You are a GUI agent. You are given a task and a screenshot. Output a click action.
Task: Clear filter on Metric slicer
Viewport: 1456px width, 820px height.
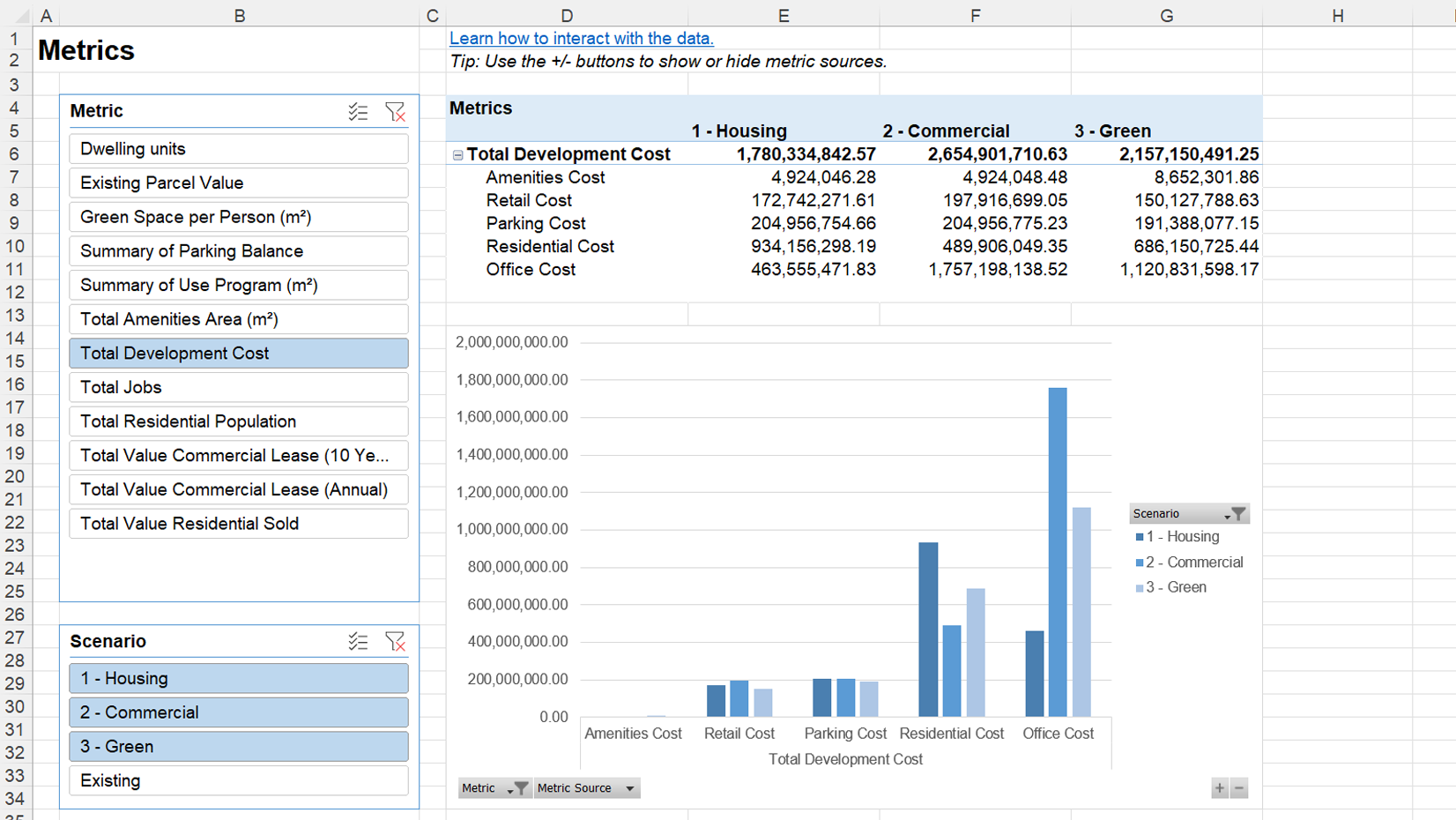click(395, 112)
